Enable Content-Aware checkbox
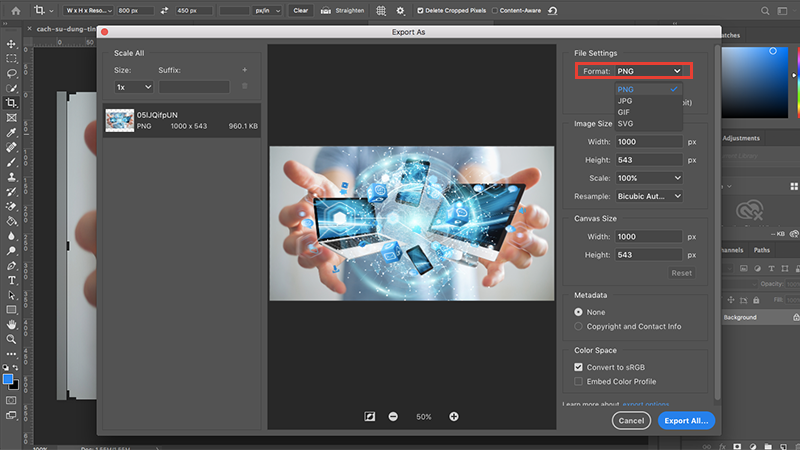The height and width of the screenshot is (450, 800). click(494, 10)
